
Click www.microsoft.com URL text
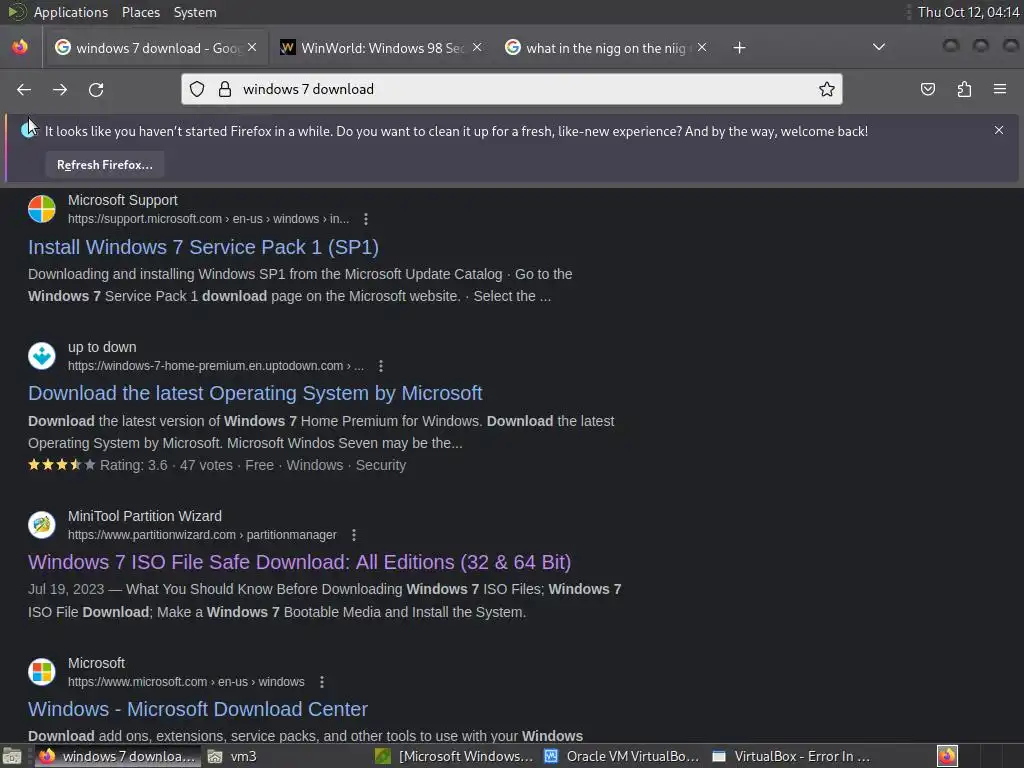tap(186, 682)
